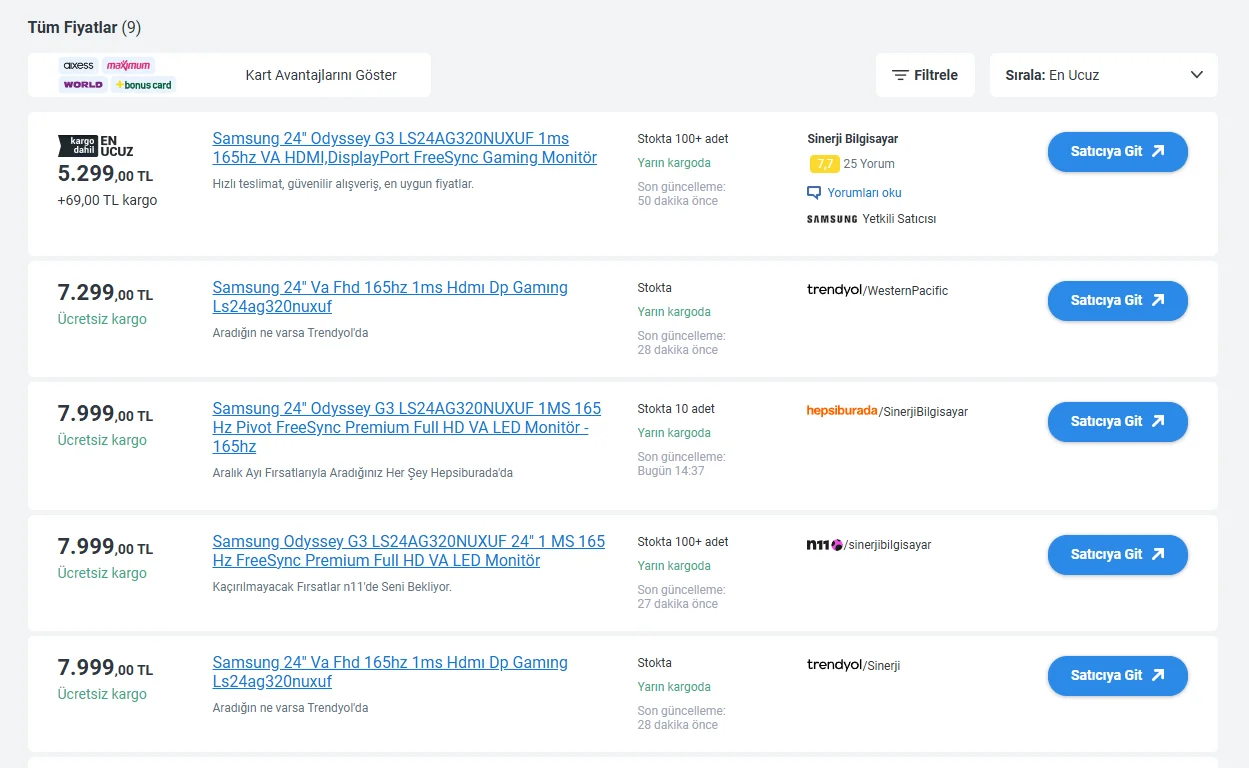
Task: Click the chevron arrow in the sort box
Action: (x=1197, y=75)
